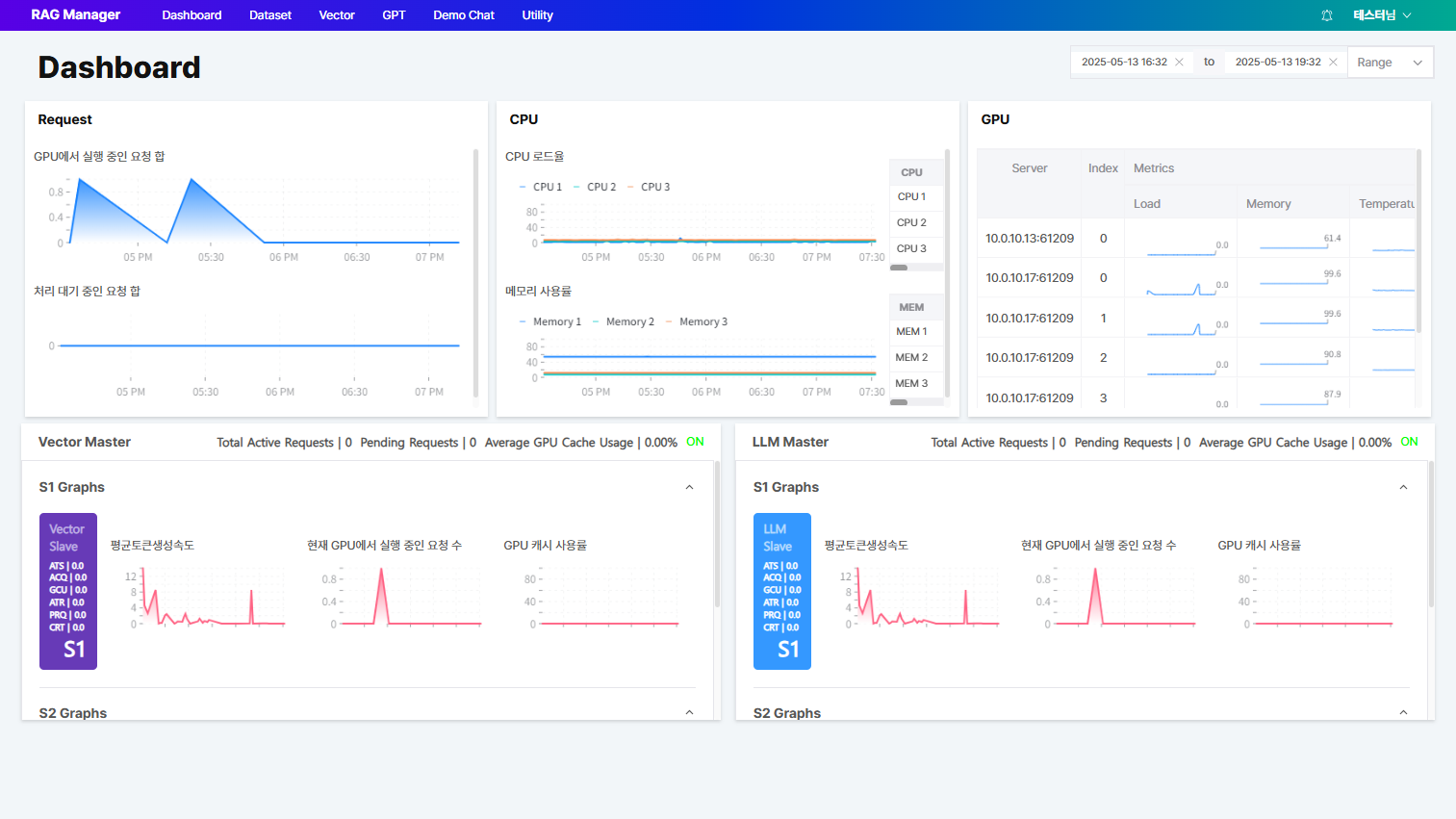Click Vector Master ON status
The width and height of the screenshot is (1456, 819).
pos(695,442)
